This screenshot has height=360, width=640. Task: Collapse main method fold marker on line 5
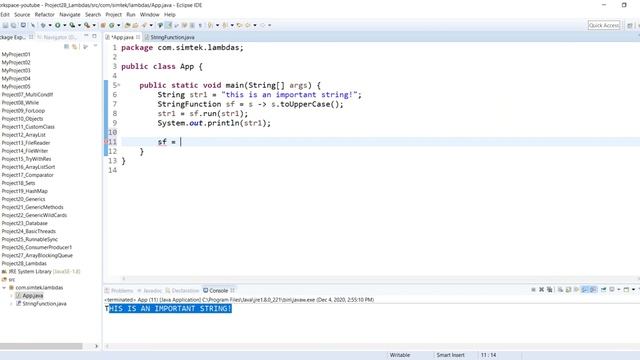pos(119,85)
